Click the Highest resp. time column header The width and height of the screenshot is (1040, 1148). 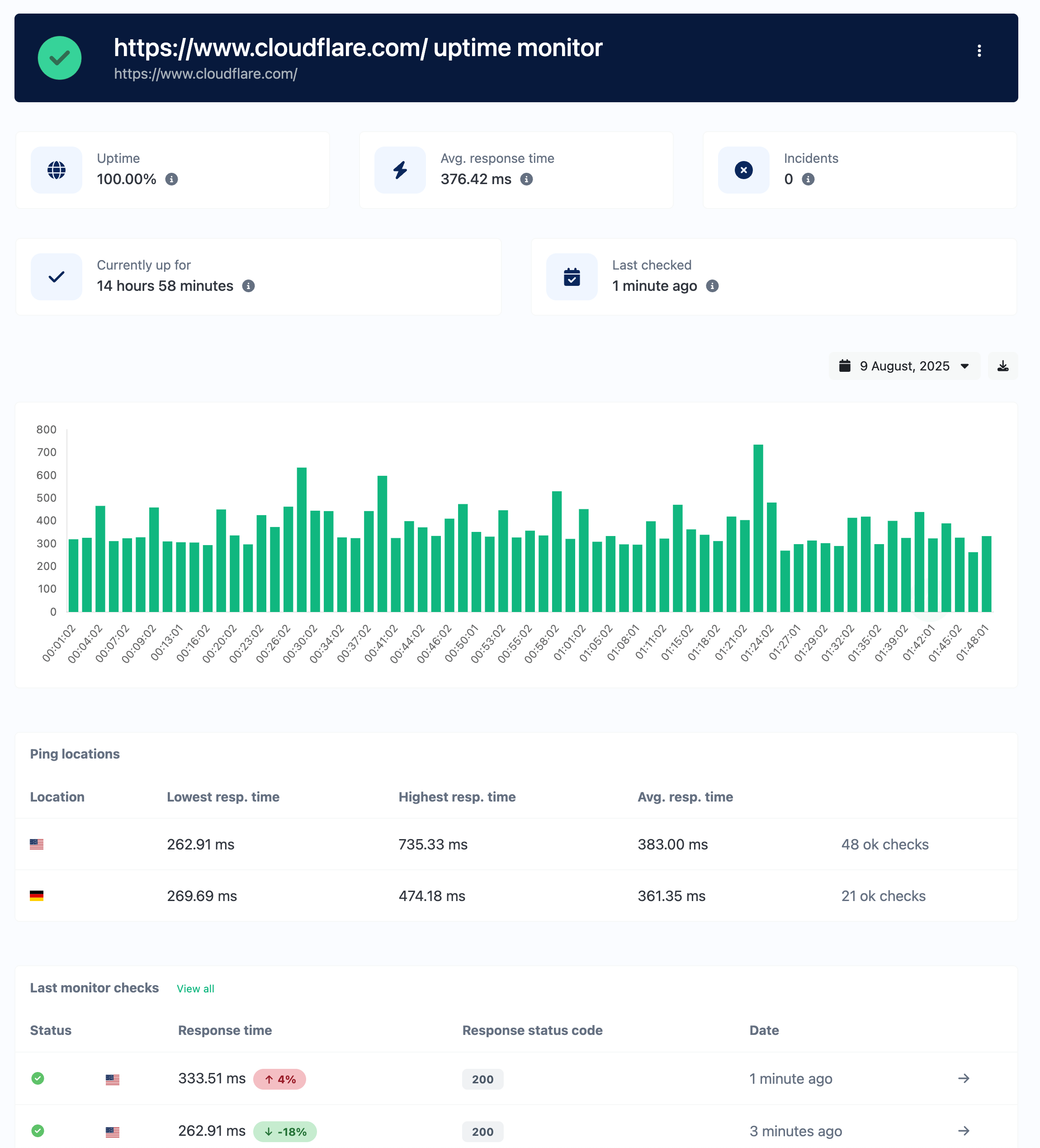[457, 797]
